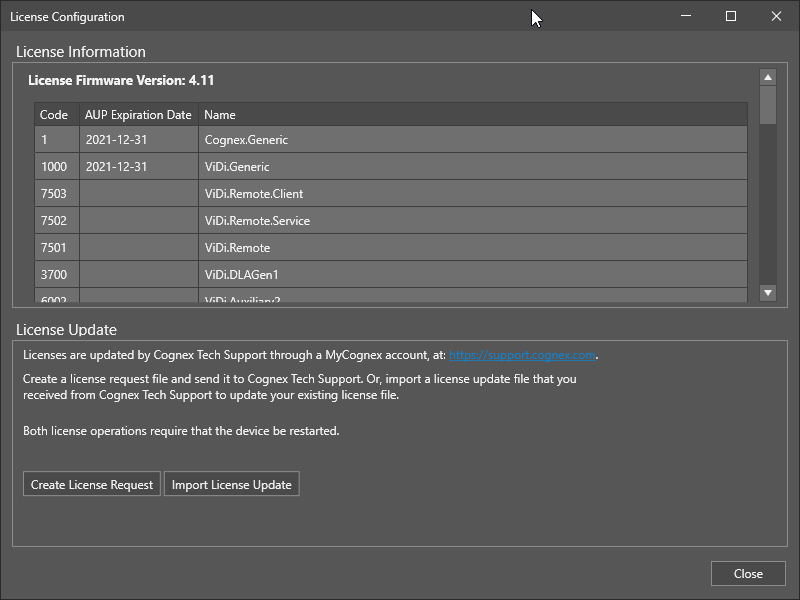The height and width of the screenshot is (600, 800).
Task: Select the ViDi.Remote.Service row
Action: (x=257, y=221)
